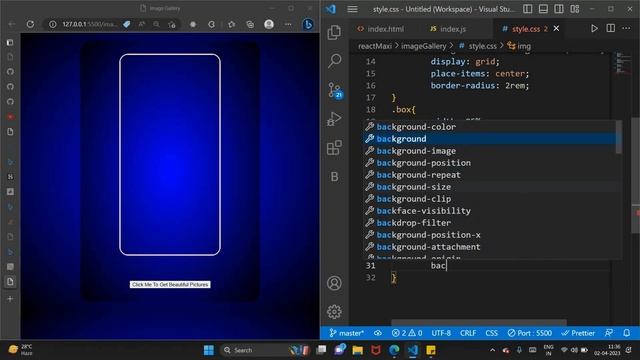Screen dimensions: 640x360
Task: Open browser favorites star icon
Action: (231, 24)
